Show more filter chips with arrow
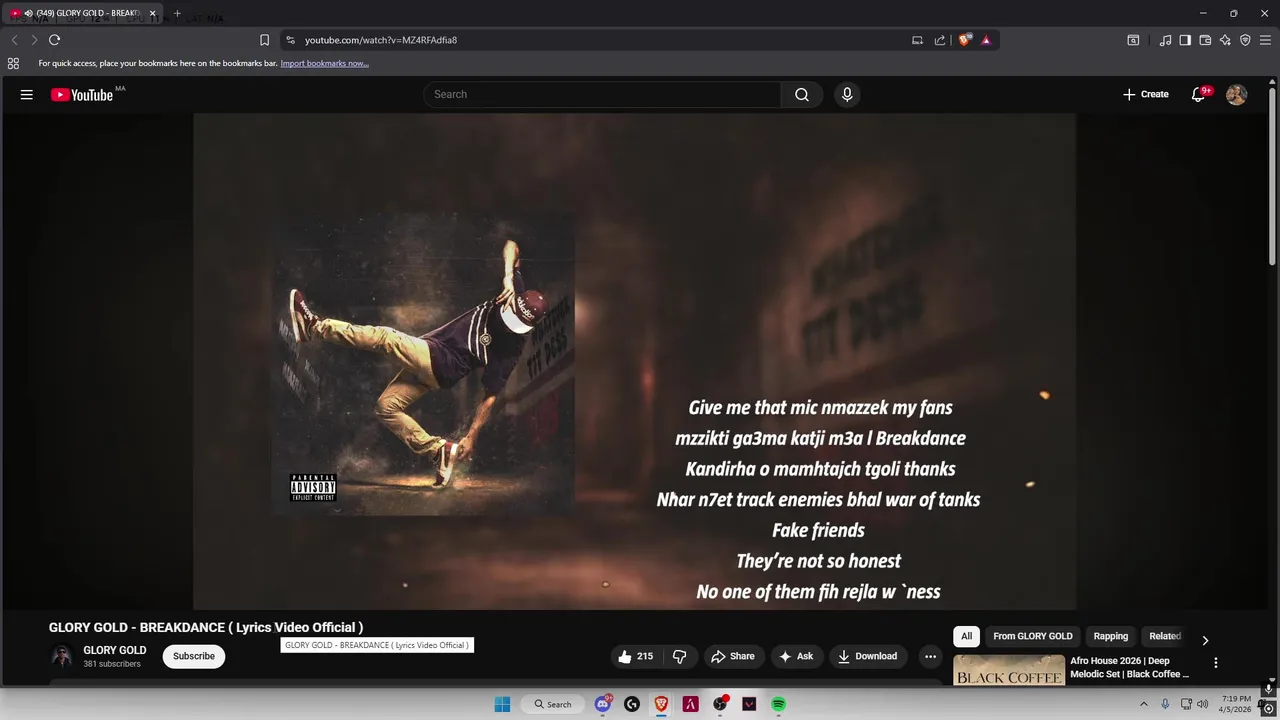1280x720 pixels. click(1205, 640)
